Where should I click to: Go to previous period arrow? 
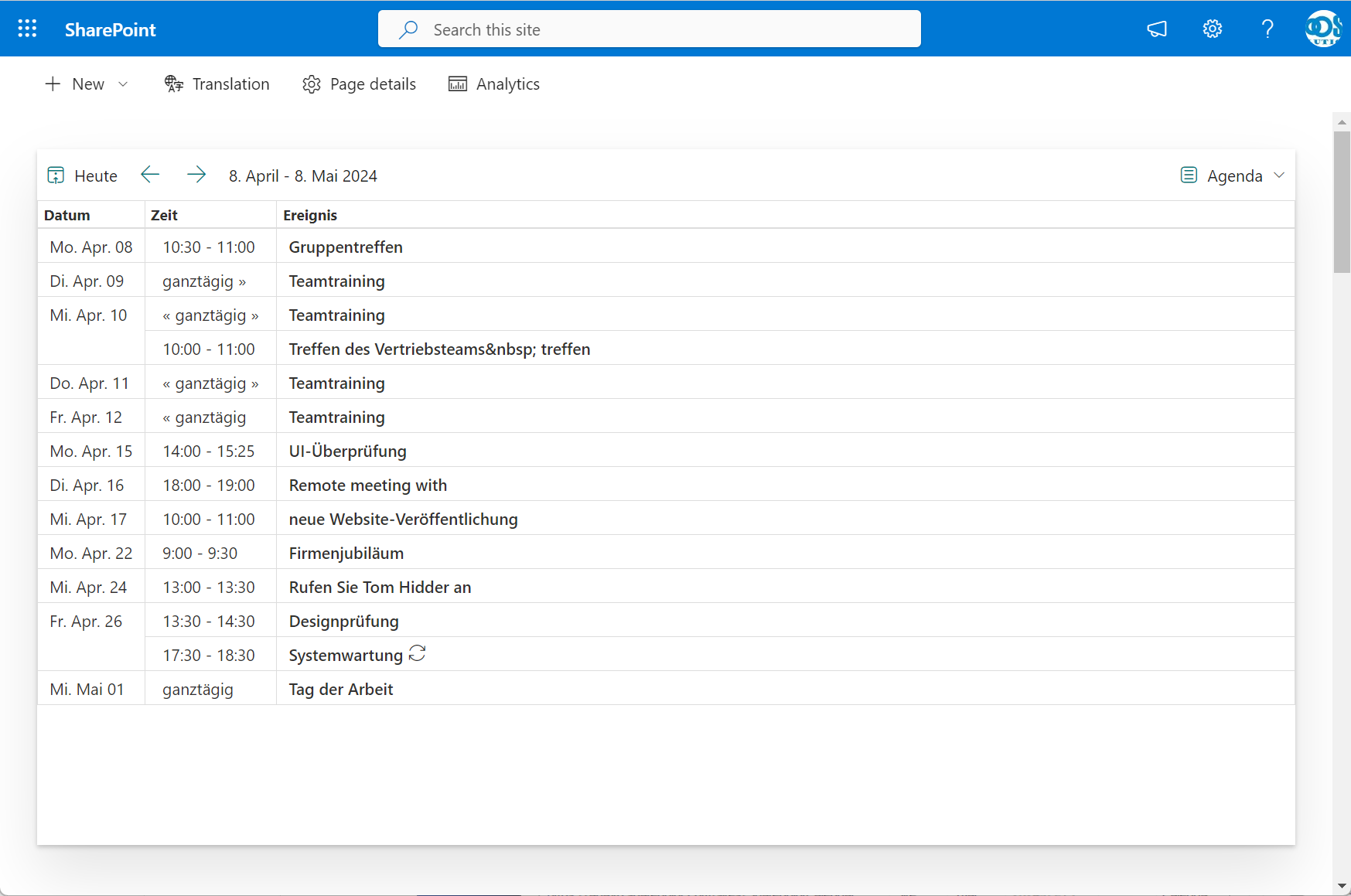[150, 175]
